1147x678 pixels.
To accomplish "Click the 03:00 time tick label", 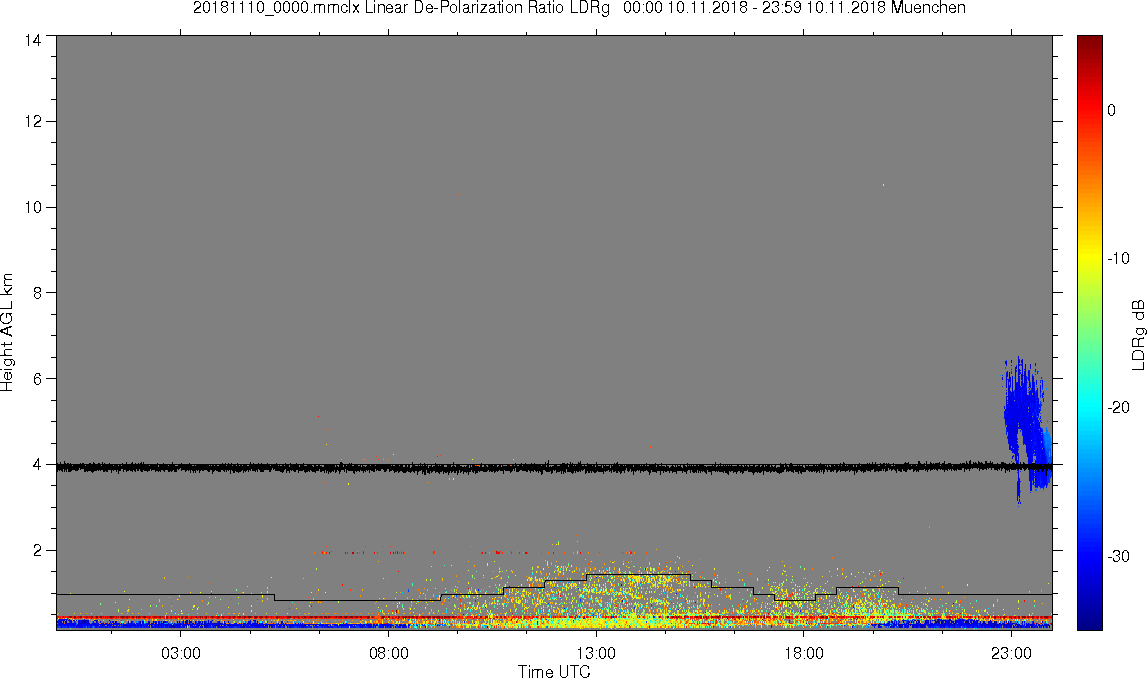I will (181, 653).
